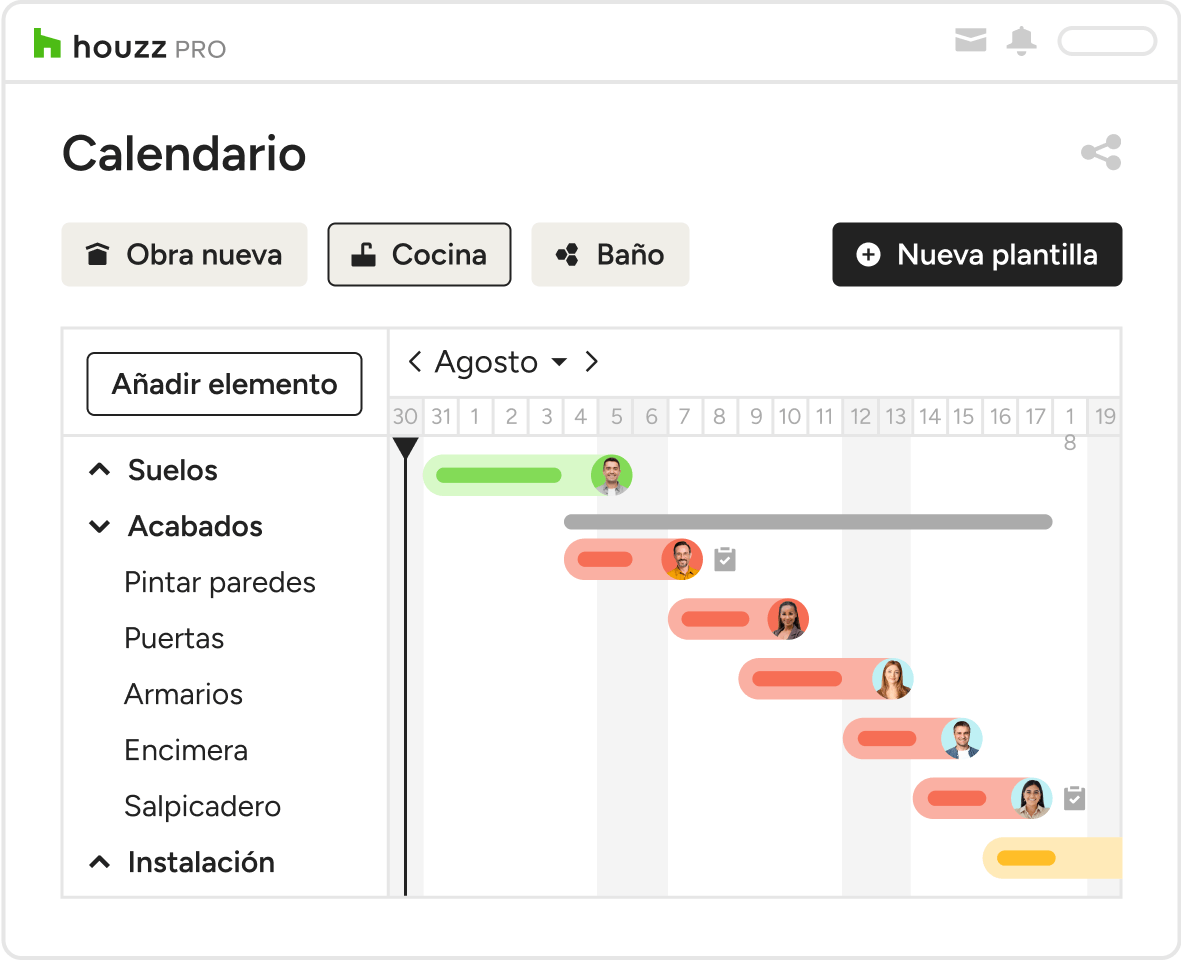Go to the next month arrow
1181x960 pixels.
pyautogui.click(x=592, y=362)
